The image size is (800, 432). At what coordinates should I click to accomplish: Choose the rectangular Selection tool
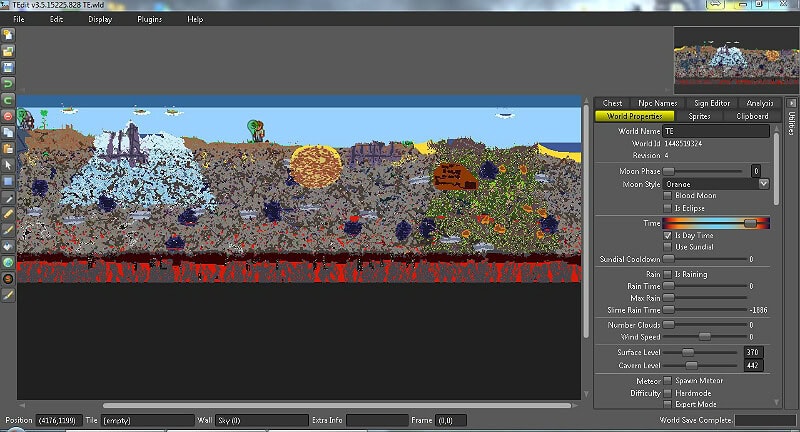coord(8,181)
